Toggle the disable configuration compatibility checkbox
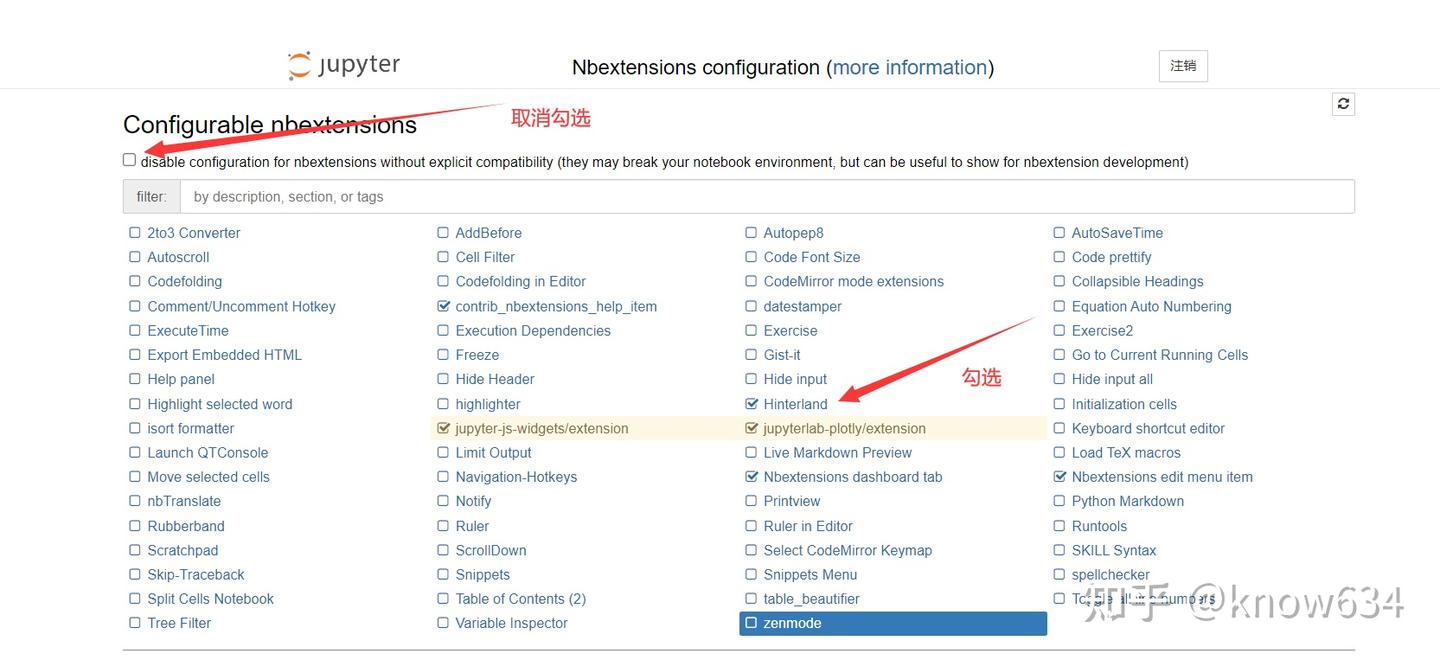Image resolution: width=1440 pixels, height=660 pixels. tap(129, 160)
